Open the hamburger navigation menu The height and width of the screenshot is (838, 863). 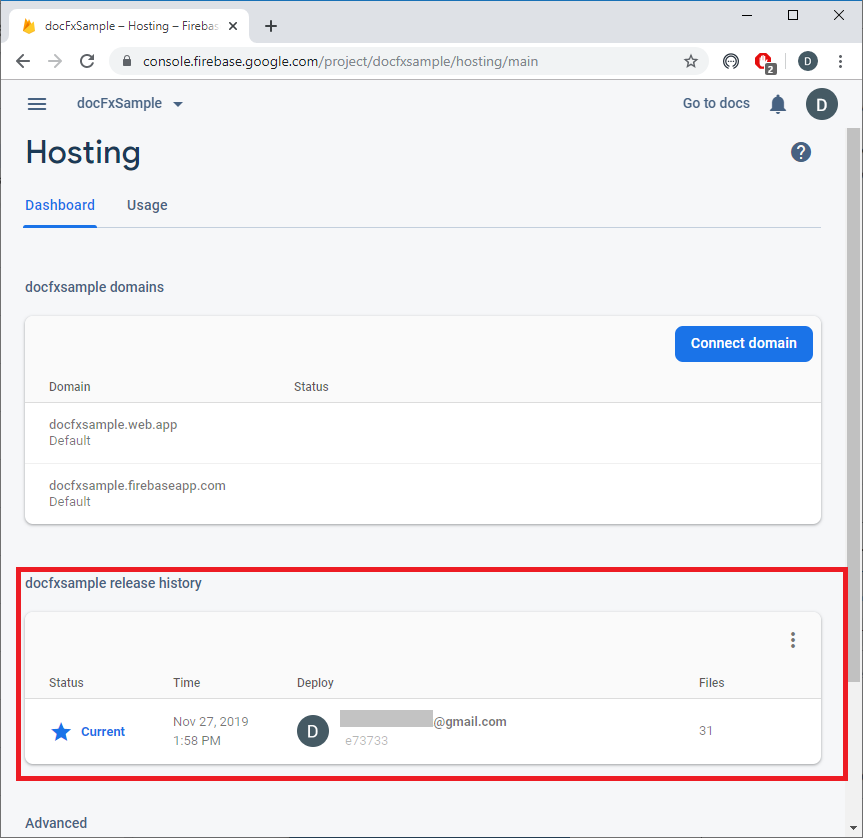point(37,104)
